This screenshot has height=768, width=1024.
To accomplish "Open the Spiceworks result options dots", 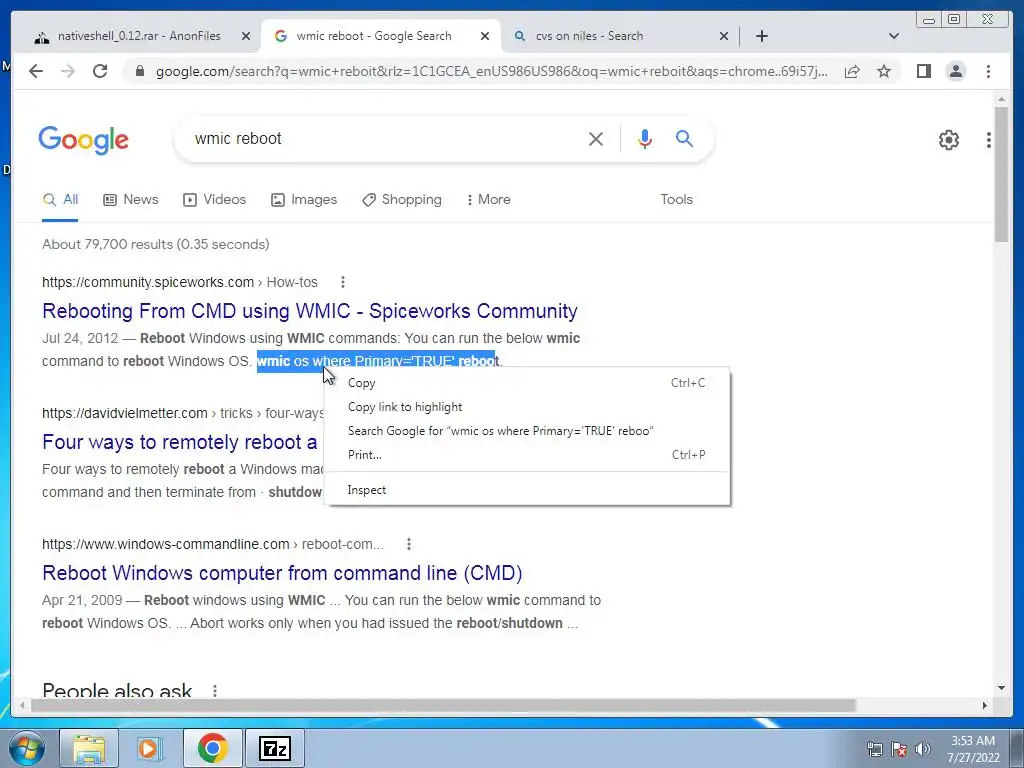I will coord(342,282).
